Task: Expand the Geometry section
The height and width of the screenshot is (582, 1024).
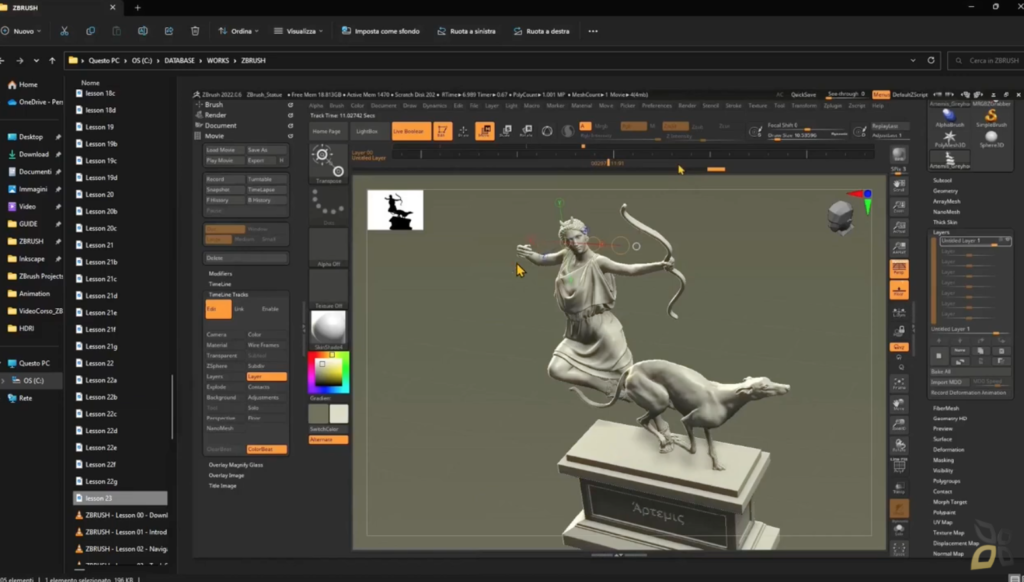Action: pos(945,191)
